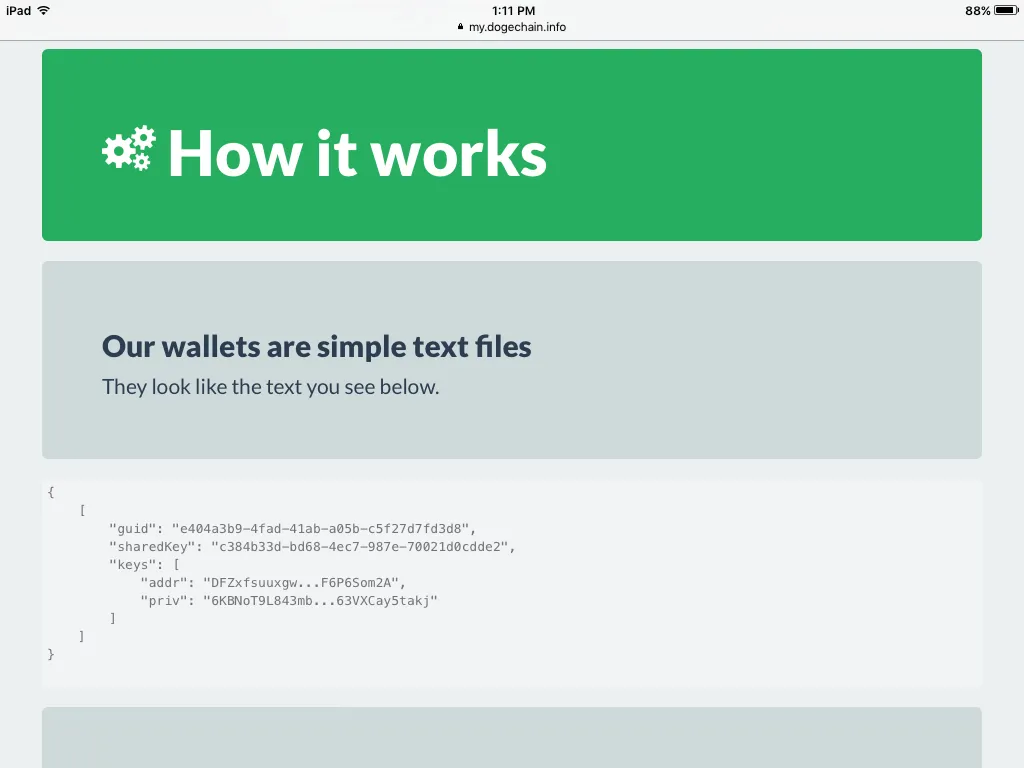Tap the 1:11 PM clock
The image size is (1024, 768).
click(513, 10)
